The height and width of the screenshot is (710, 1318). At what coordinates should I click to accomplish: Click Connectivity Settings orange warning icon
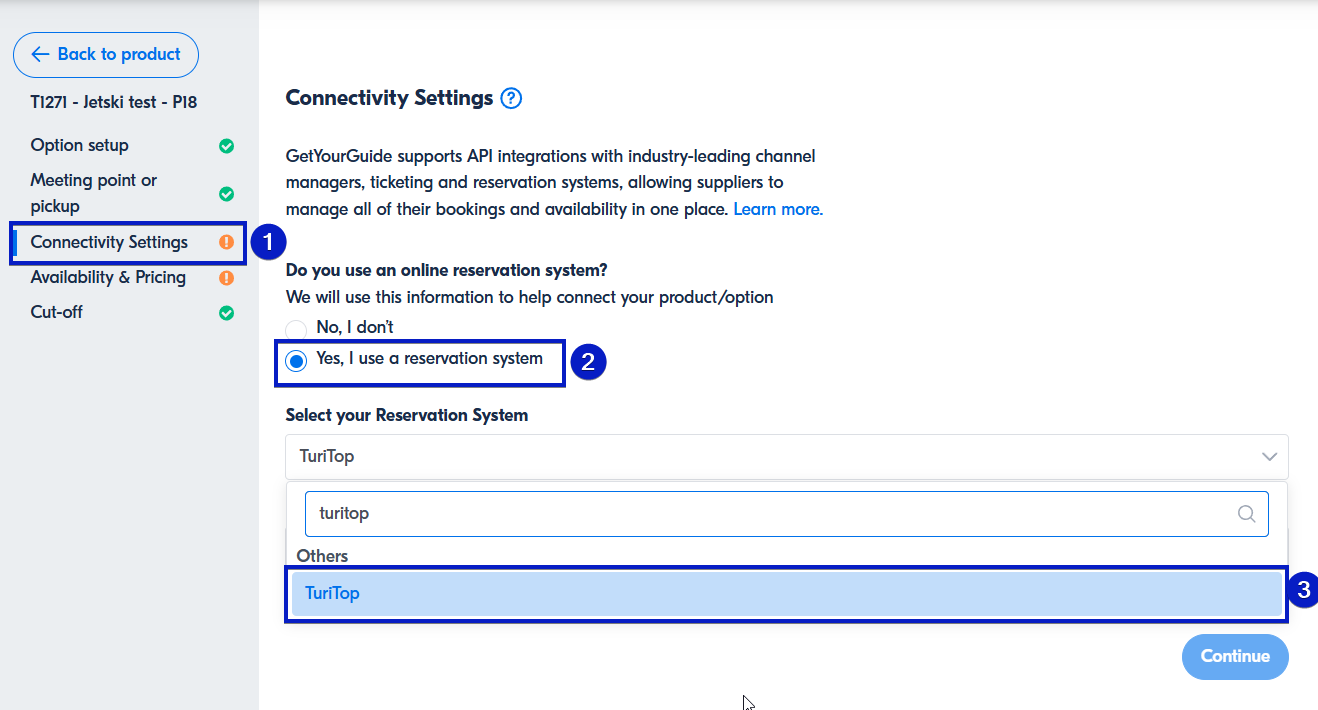pyautogui.click(x=227, y=242)
